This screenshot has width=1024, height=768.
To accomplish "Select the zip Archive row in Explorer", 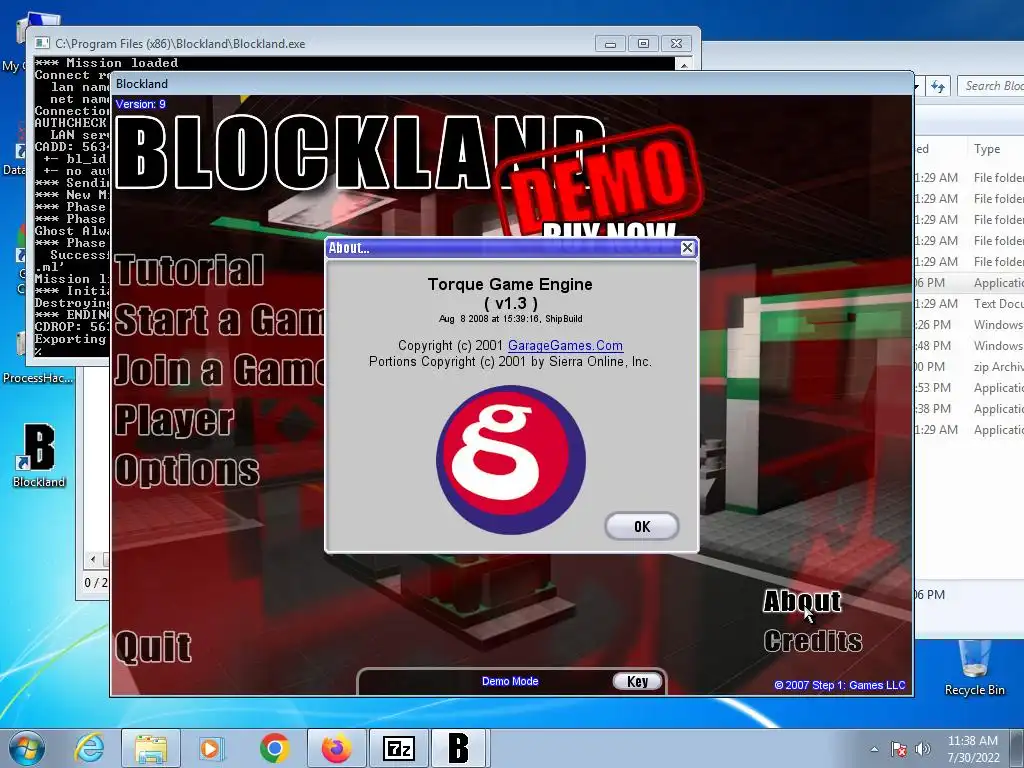I will pyautogui.click(x=969, y=366).
